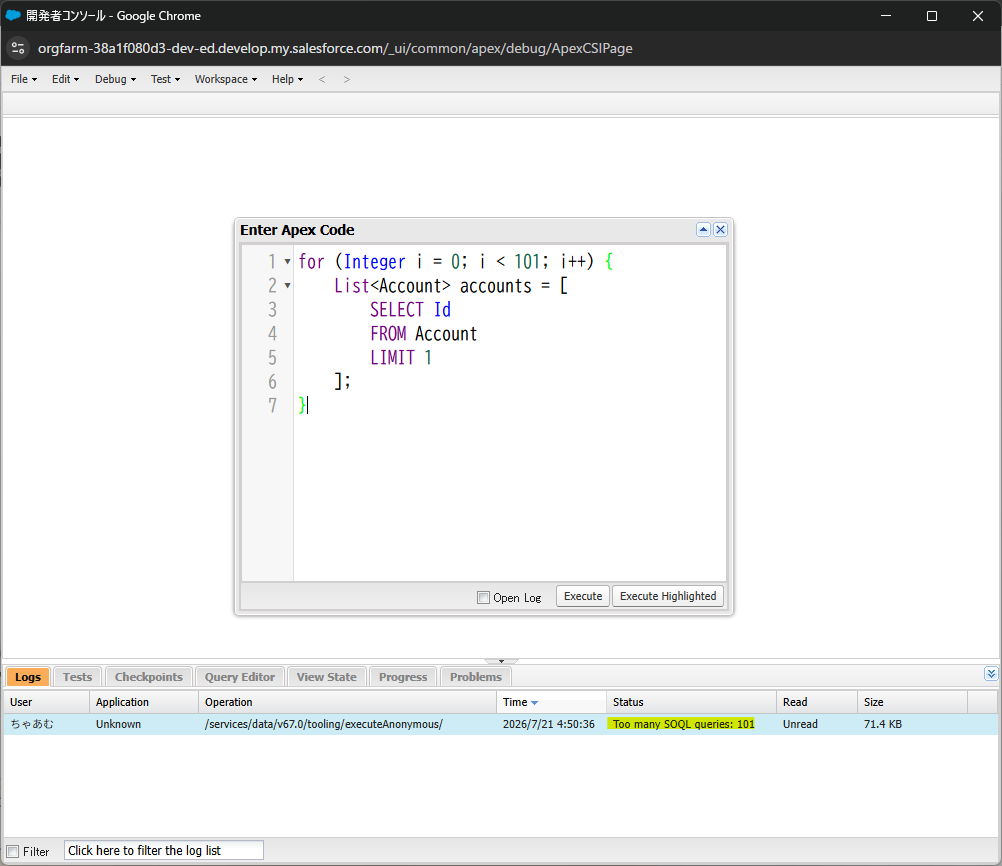Open the File menu
The width and height of the screenshot is (1002, 866).
24,79
